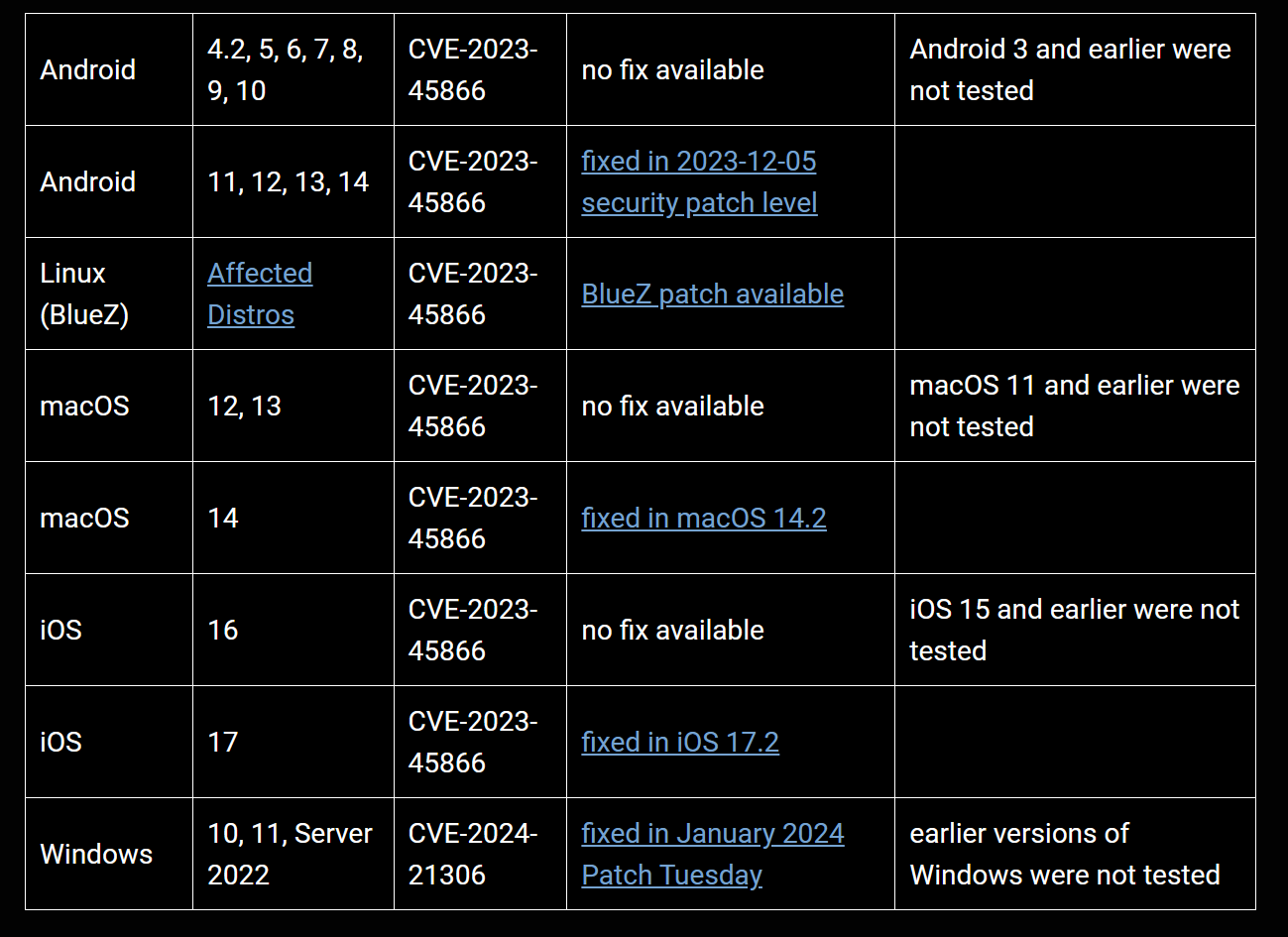This screenshot has height=937, width=1288.
Task: Select the '4.2, 5, 6, 7, 8, 9, 10' versions cell
Action: (x=293, y=69)
